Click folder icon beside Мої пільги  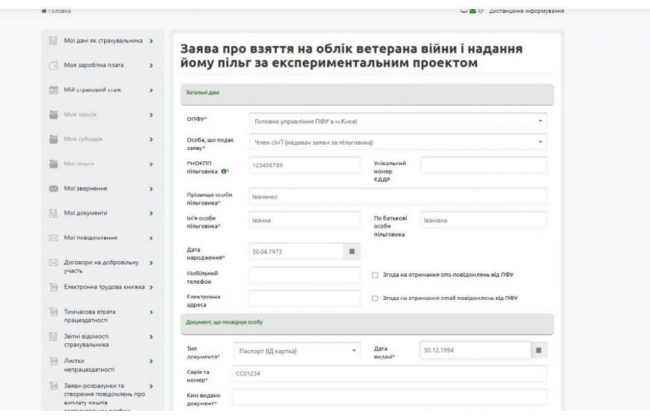point(53,164)
